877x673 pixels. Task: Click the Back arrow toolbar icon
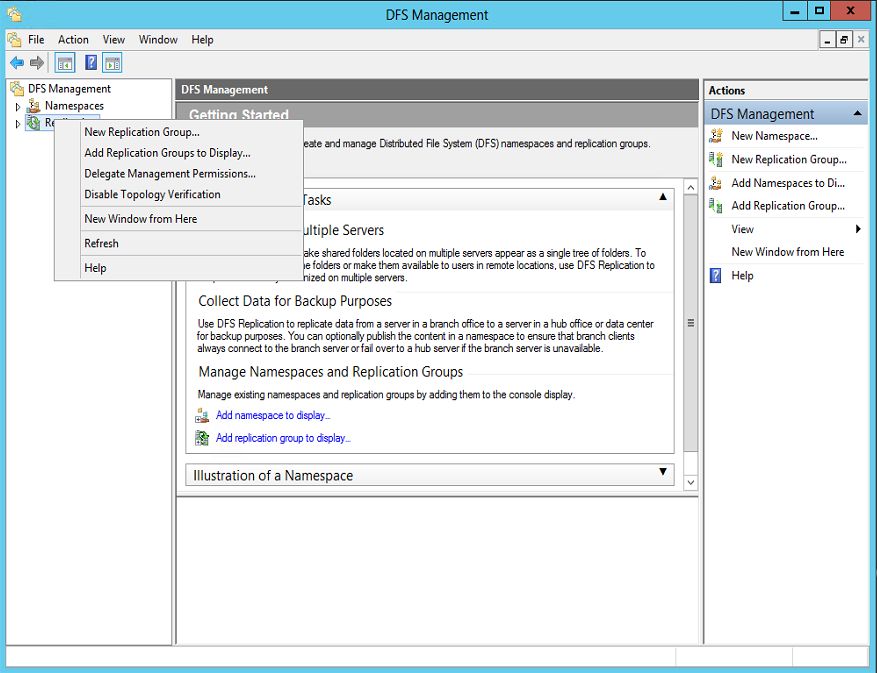[17, 63]
